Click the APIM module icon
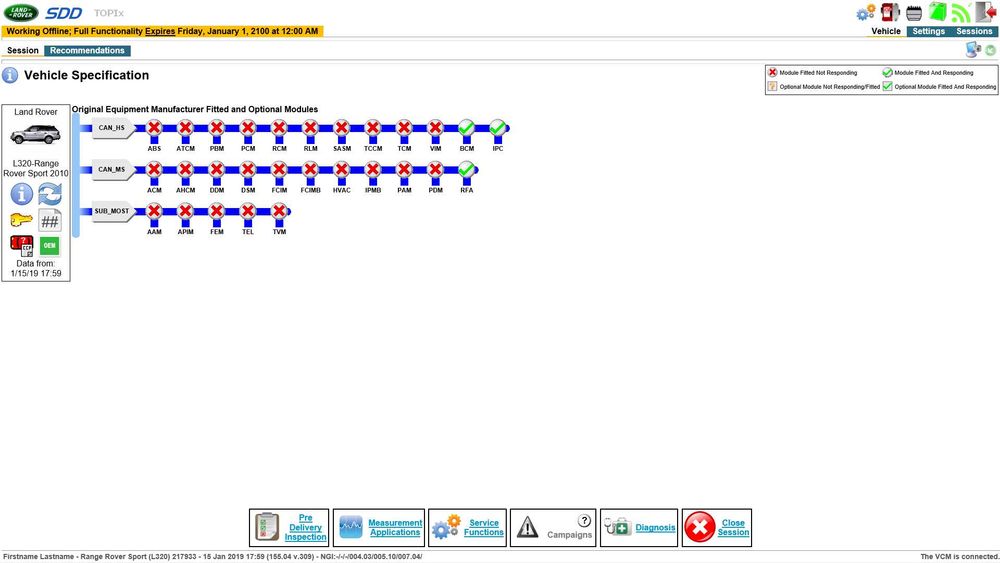 pos(185,211)
